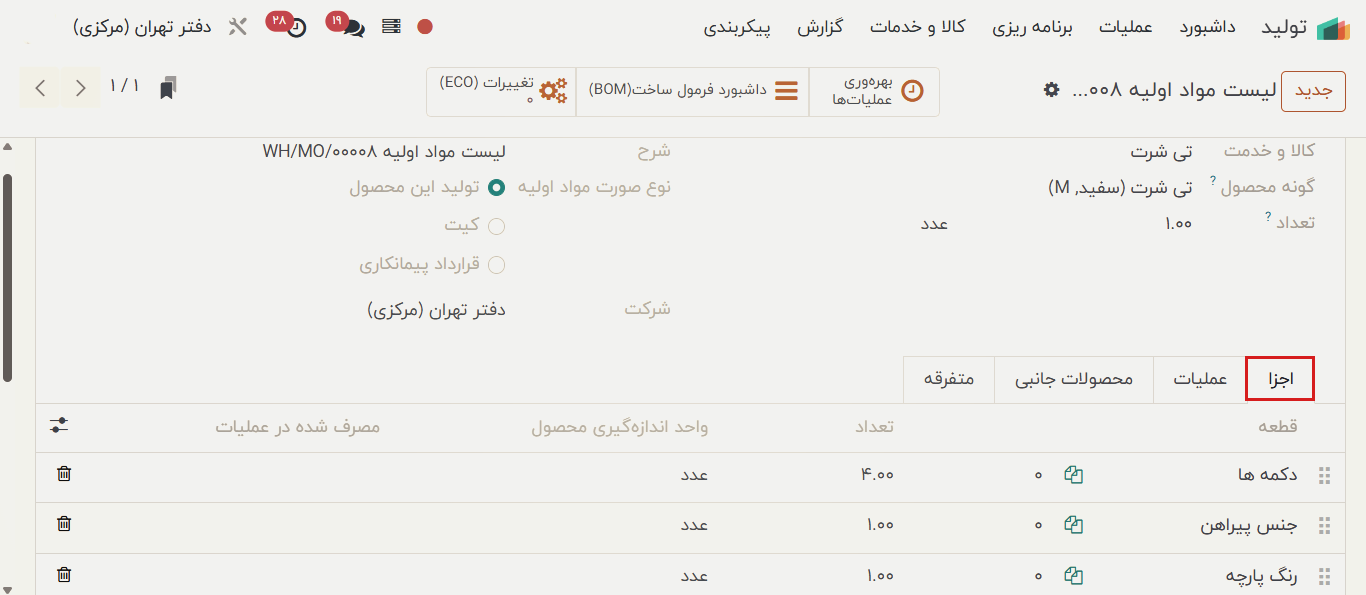Open the copy/BOM icon in the رنگ پارچه row
Image resolution: width=1366 pixels, height=595 pixels.
click(x=1074, y=575)
